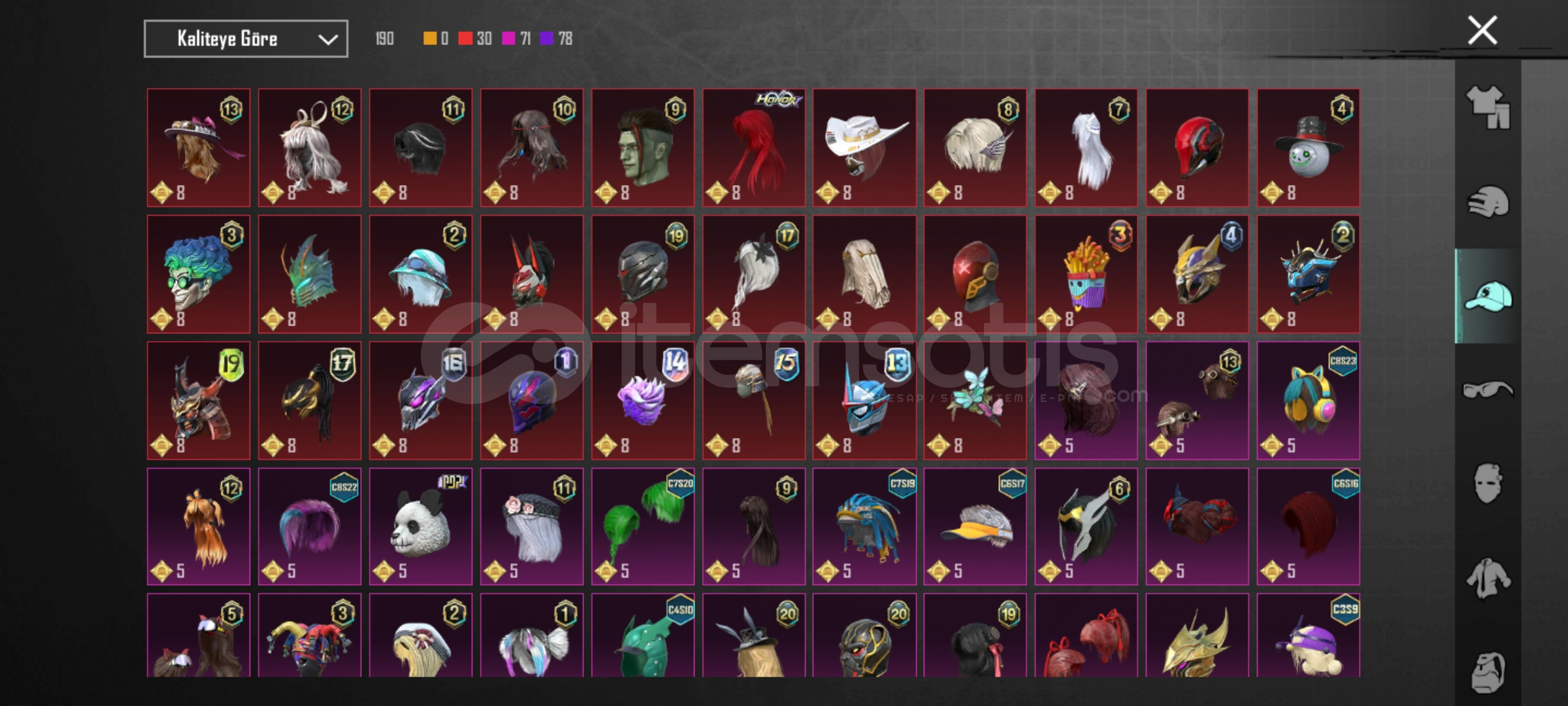Select the snowman head with top hat
Screen dimensions: 1568x706
tap(1308, 148)
